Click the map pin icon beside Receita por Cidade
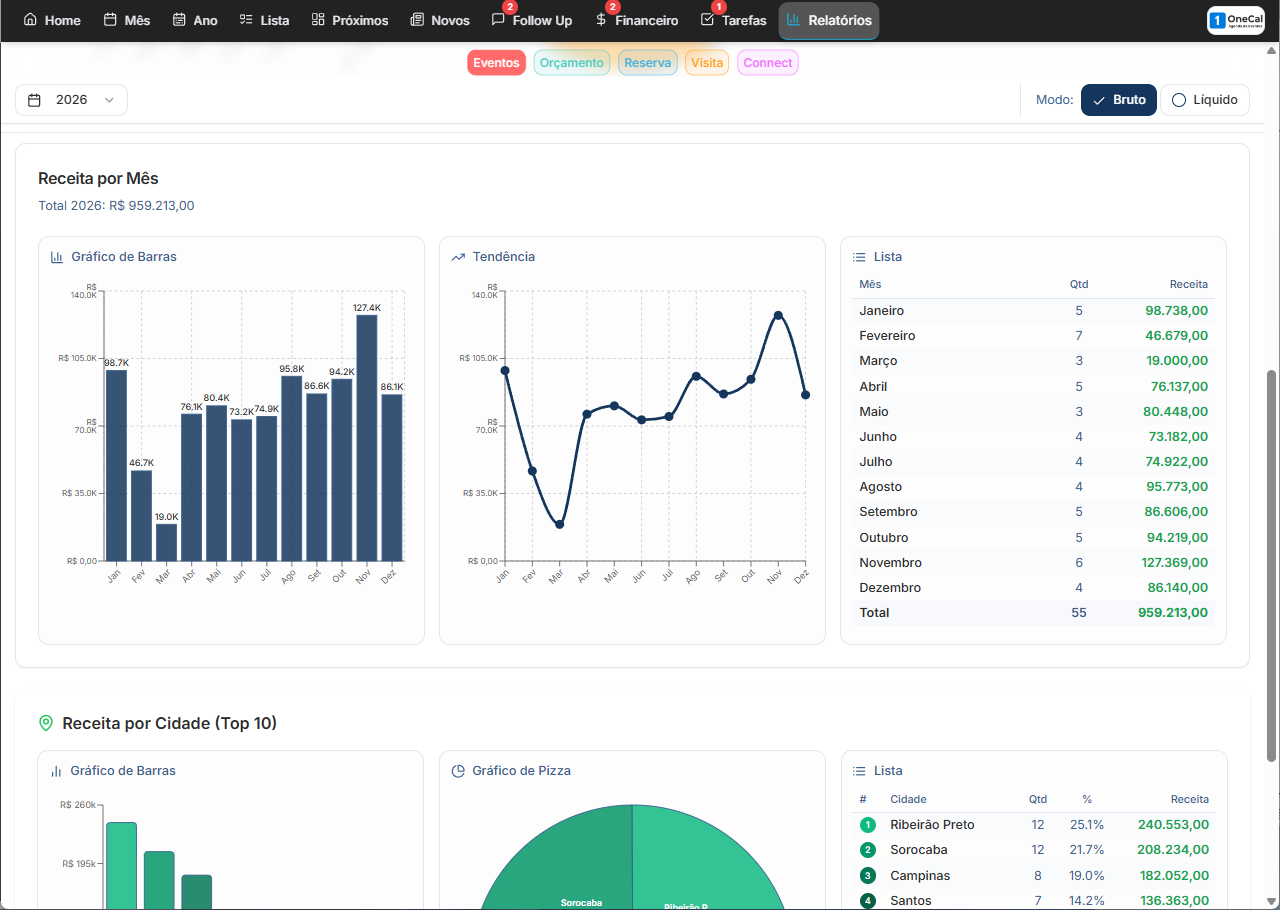The image size is (1280, 910). [x=45, y=723]
